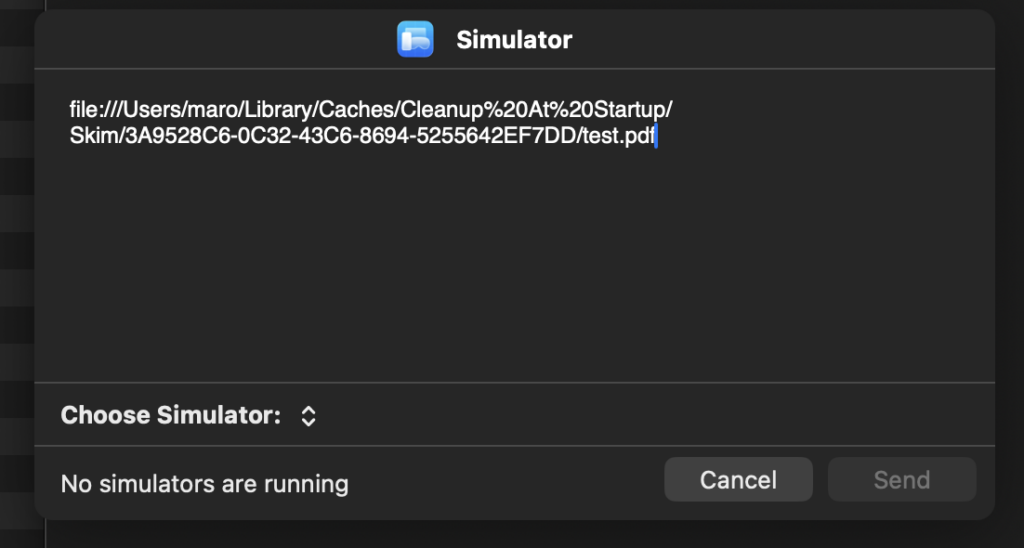Open the Choose Simulator popup chevrons
The image size is (1024, 548).
[x=309, y=416]
